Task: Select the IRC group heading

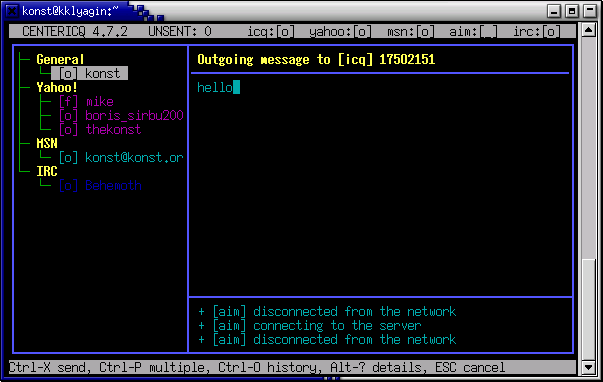Action: tap(47, 171)
